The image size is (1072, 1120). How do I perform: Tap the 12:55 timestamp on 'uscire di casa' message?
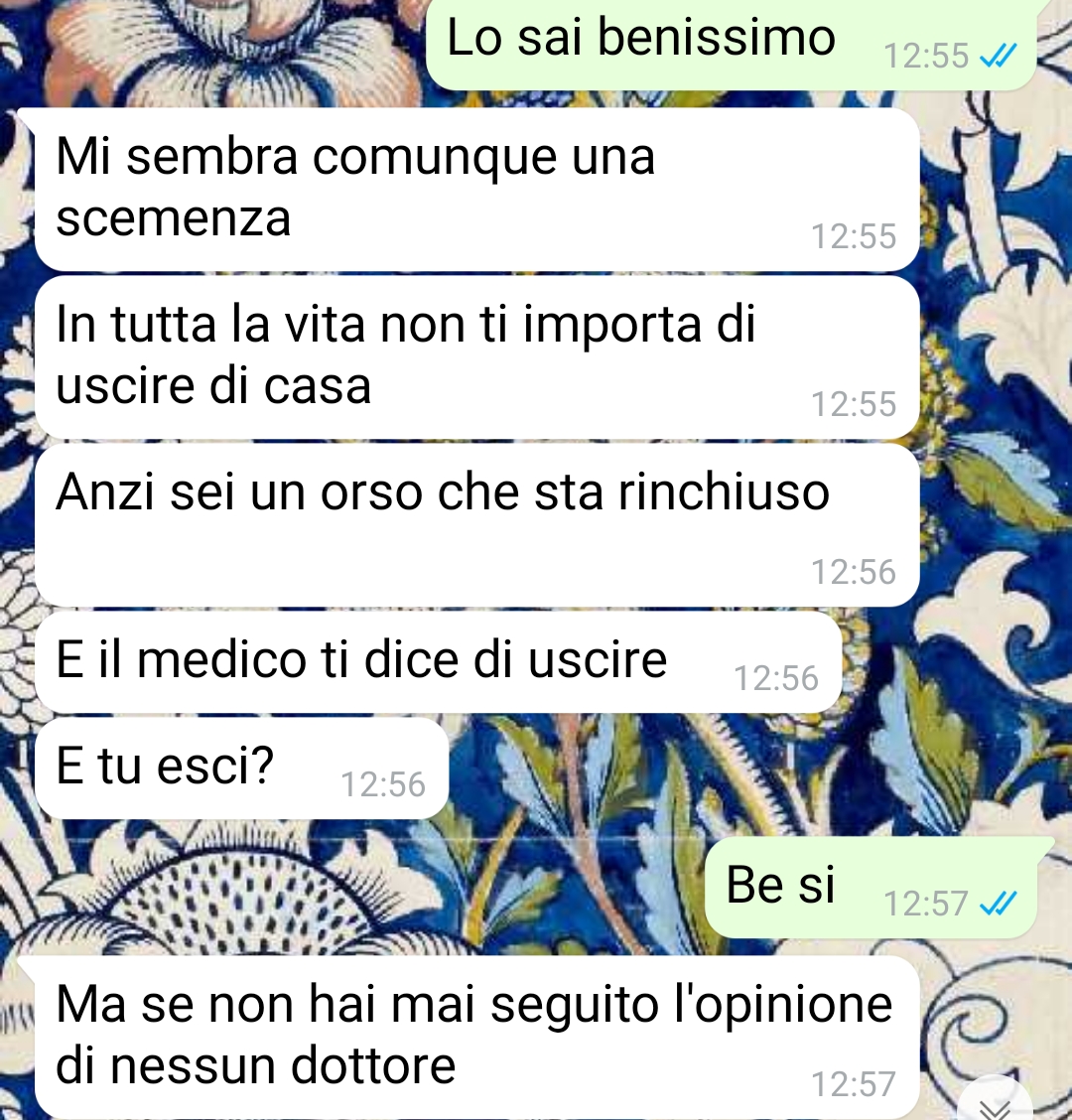click(854, 404)
